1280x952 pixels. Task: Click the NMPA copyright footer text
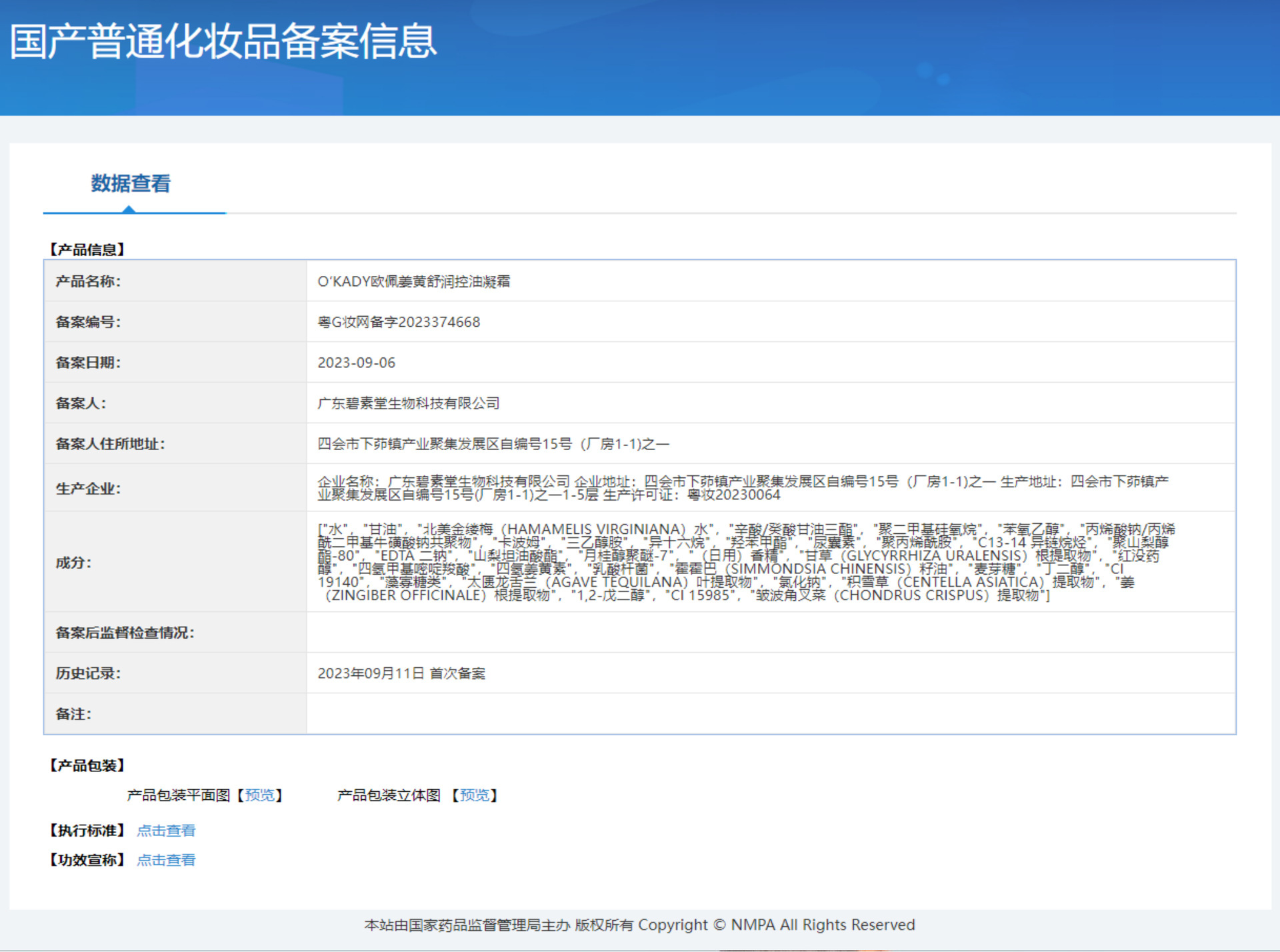(639, 925)
